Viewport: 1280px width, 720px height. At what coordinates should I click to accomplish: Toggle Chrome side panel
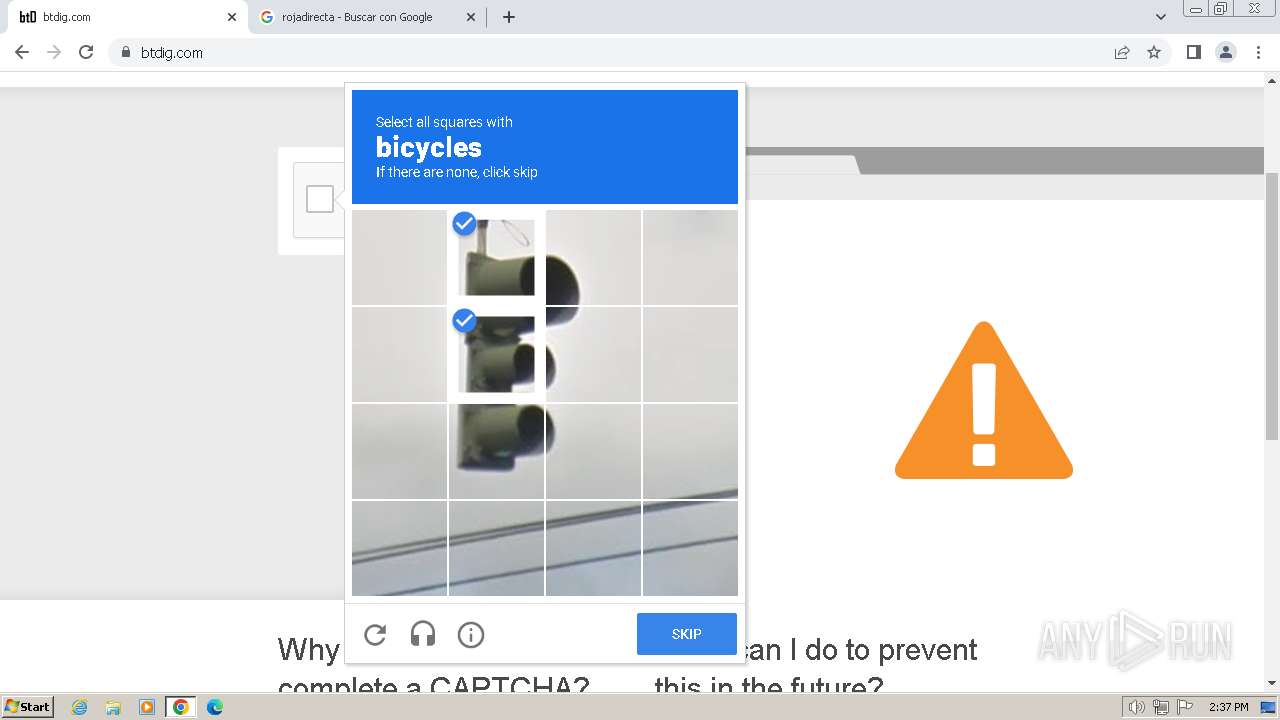(1193, 52)
